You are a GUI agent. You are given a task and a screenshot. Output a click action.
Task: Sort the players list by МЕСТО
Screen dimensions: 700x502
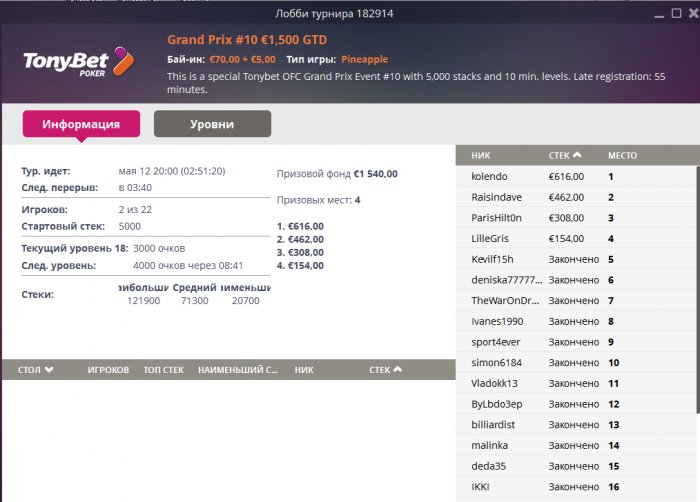click(x=622, y=155)
